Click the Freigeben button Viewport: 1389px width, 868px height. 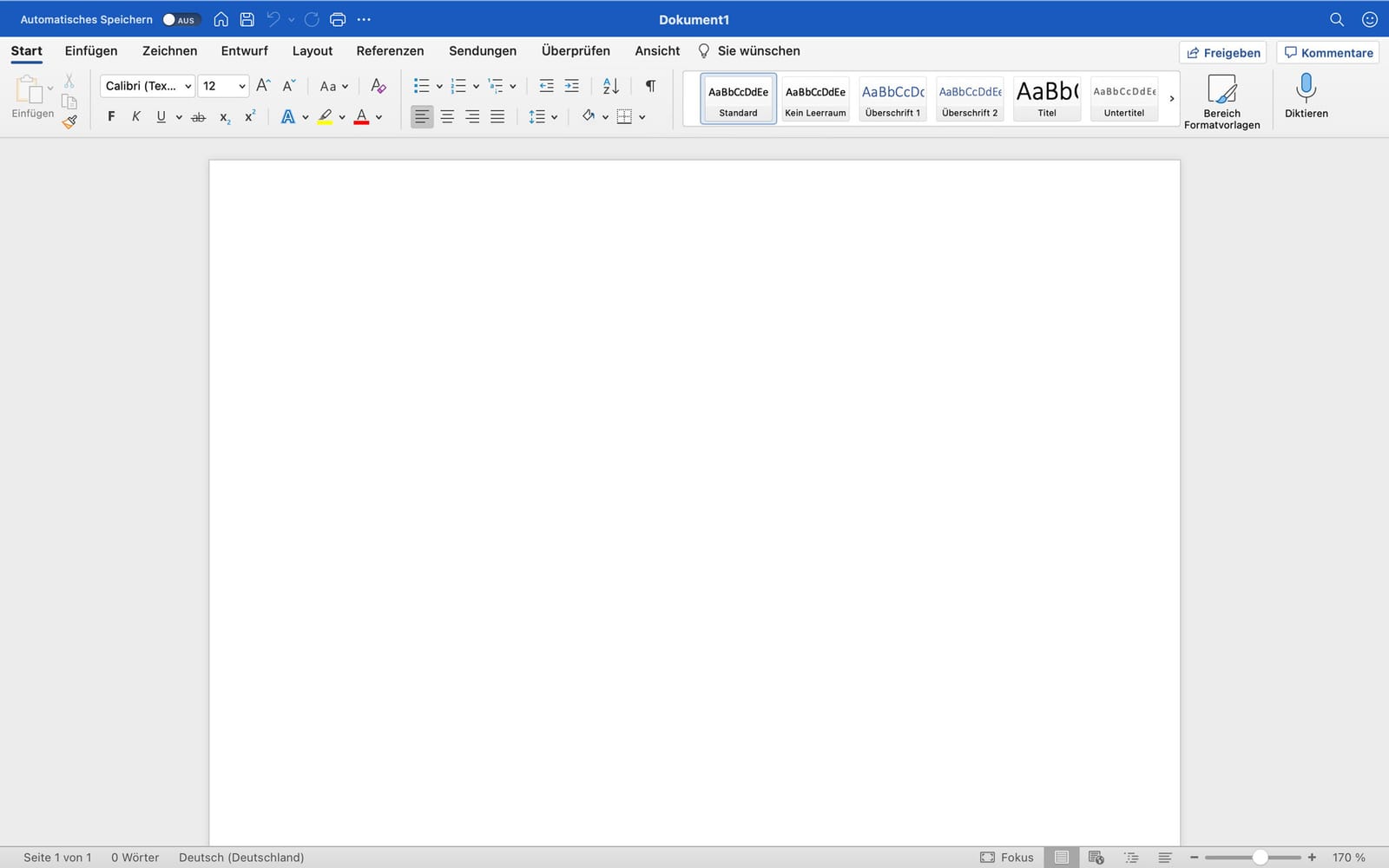point(1223,53)
